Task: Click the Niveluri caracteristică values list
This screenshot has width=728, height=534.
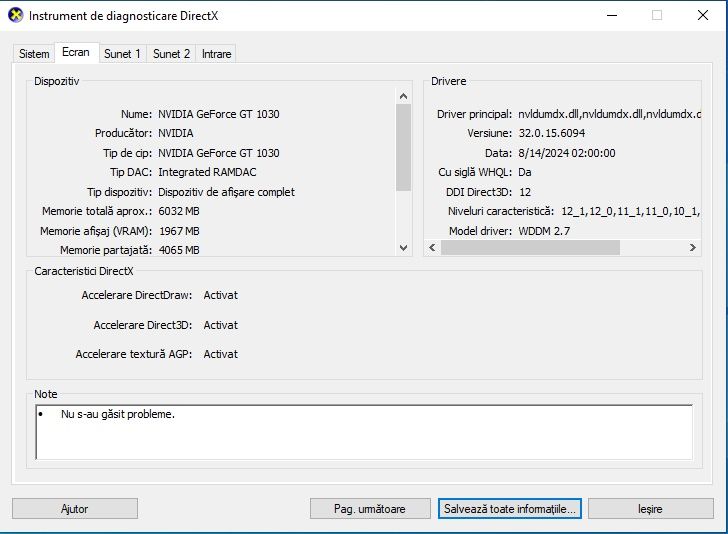Action: (630, 211)
